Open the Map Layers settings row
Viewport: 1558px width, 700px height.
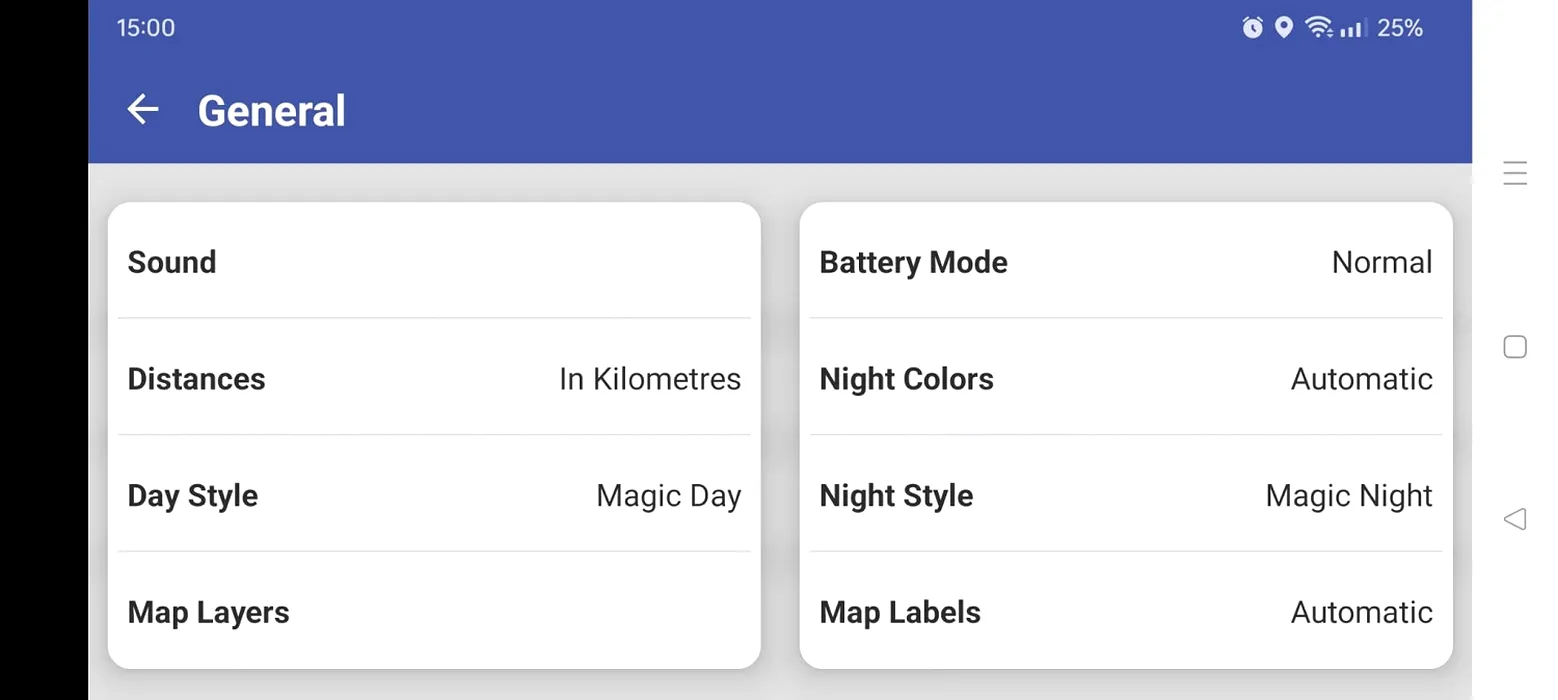point(434,611)
